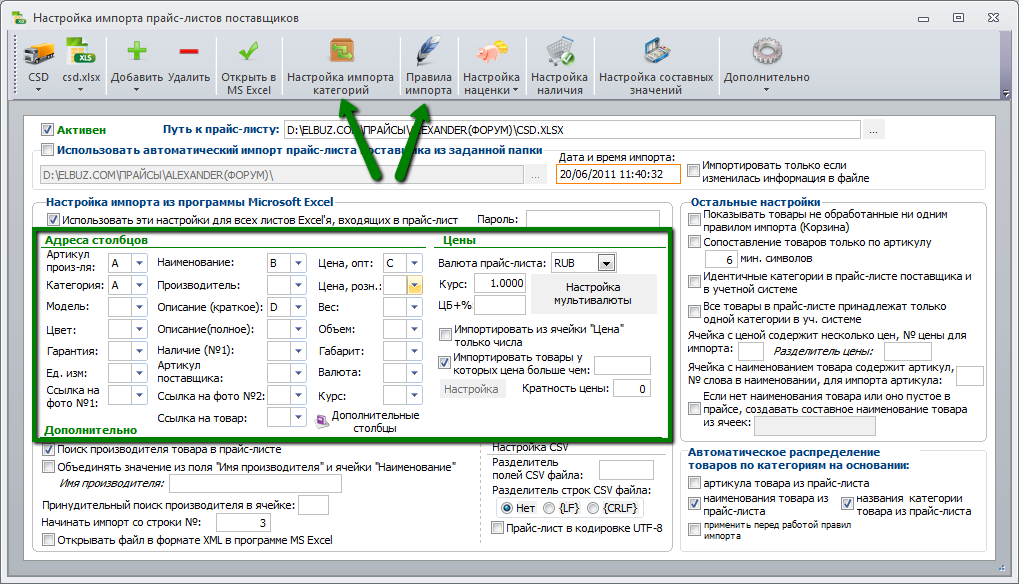This screenshot has width=1019, height=584.
Task: Expand the csd.xlsx toolbar dropdown arrow
Action: click(81, 90)
